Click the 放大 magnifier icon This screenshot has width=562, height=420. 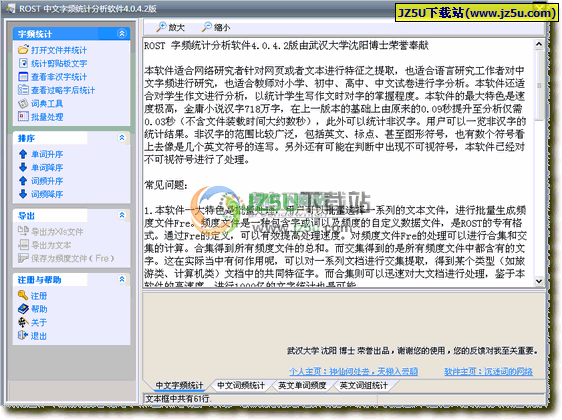tap(161, 27)
